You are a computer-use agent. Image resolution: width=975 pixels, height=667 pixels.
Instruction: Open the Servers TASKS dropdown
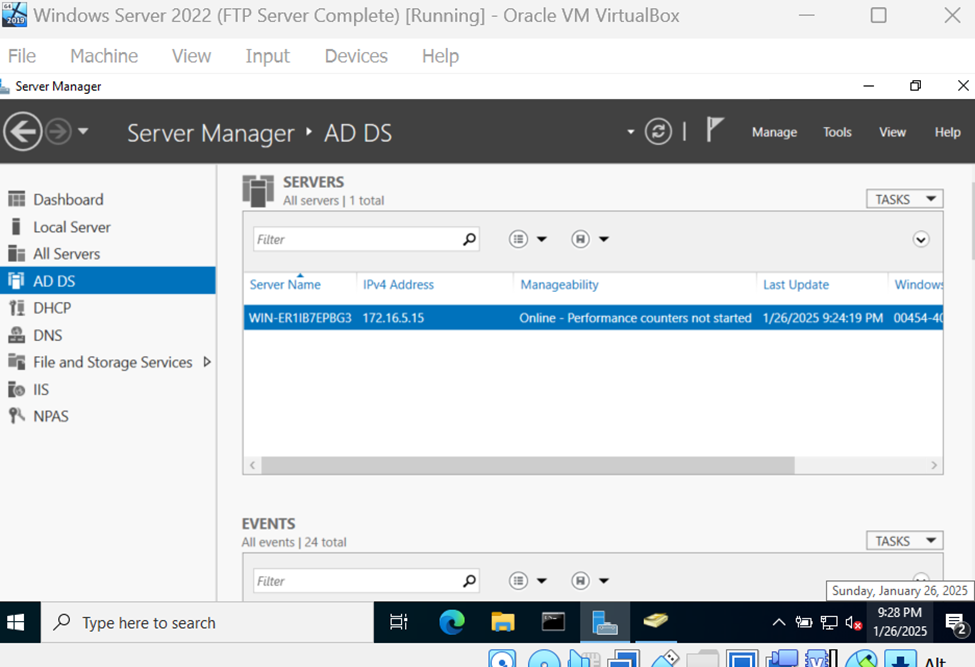(x=905, y=199)
